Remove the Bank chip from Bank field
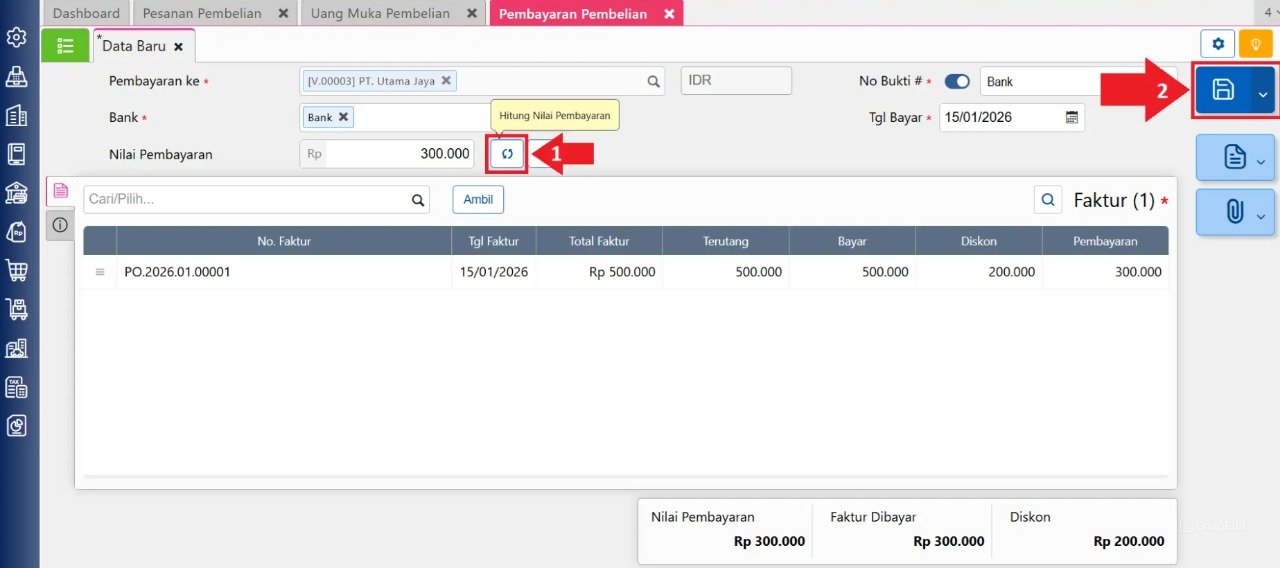 pyautogui.click(x=343, y=117)
